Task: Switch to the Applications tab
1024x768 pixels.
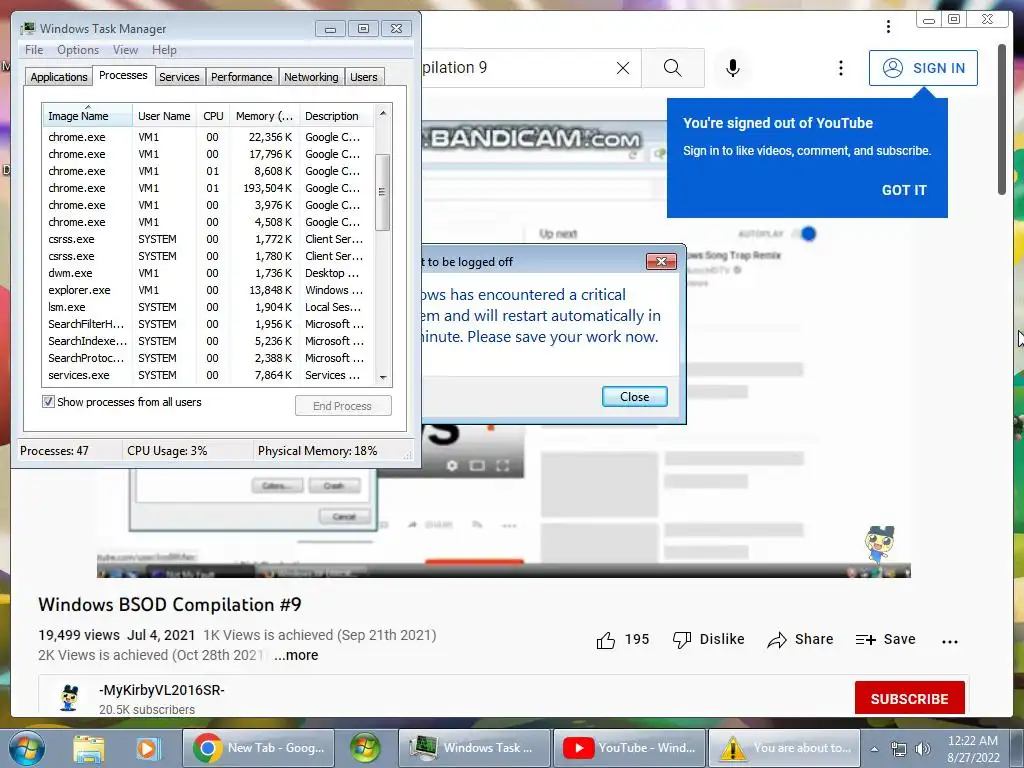Action: [59, 77]
